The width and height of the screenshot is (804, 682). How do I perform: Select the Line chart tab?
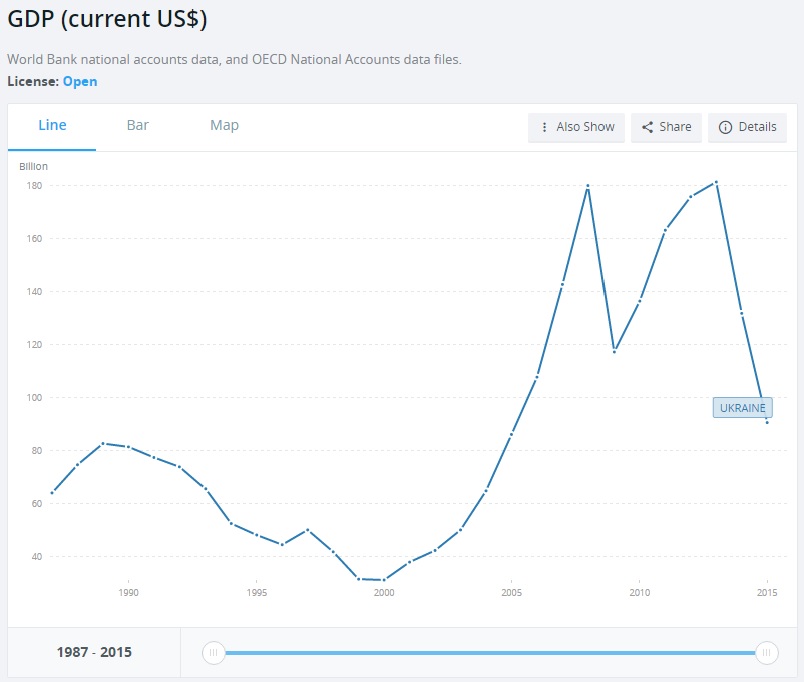point(52,125)
